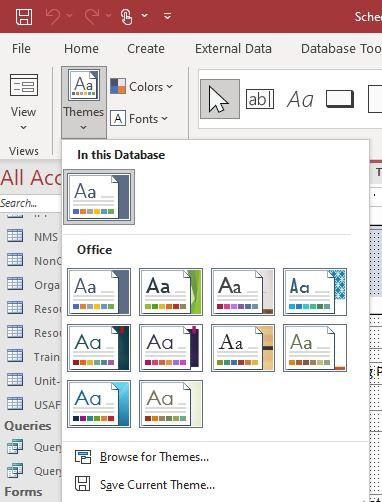Switch to the Create ribbon tab

pyautogui.click(x=146, y=49)
